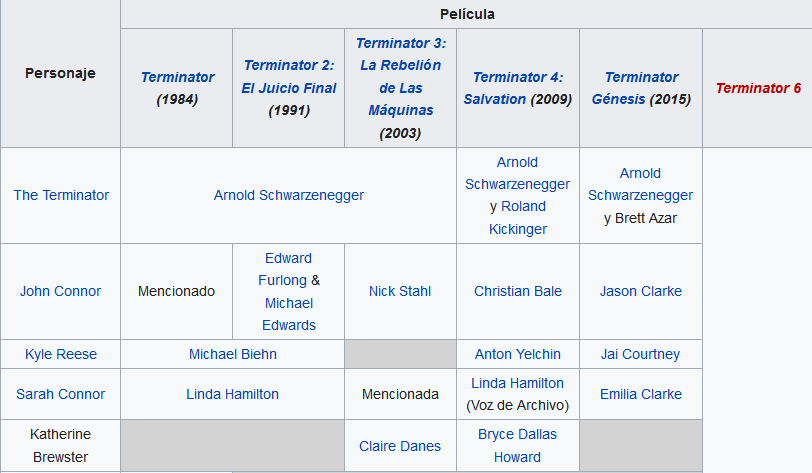The height and width of the screenshot is (473, 812).
Task: Click the red Terminator 6 link
Action: (758, 89)
